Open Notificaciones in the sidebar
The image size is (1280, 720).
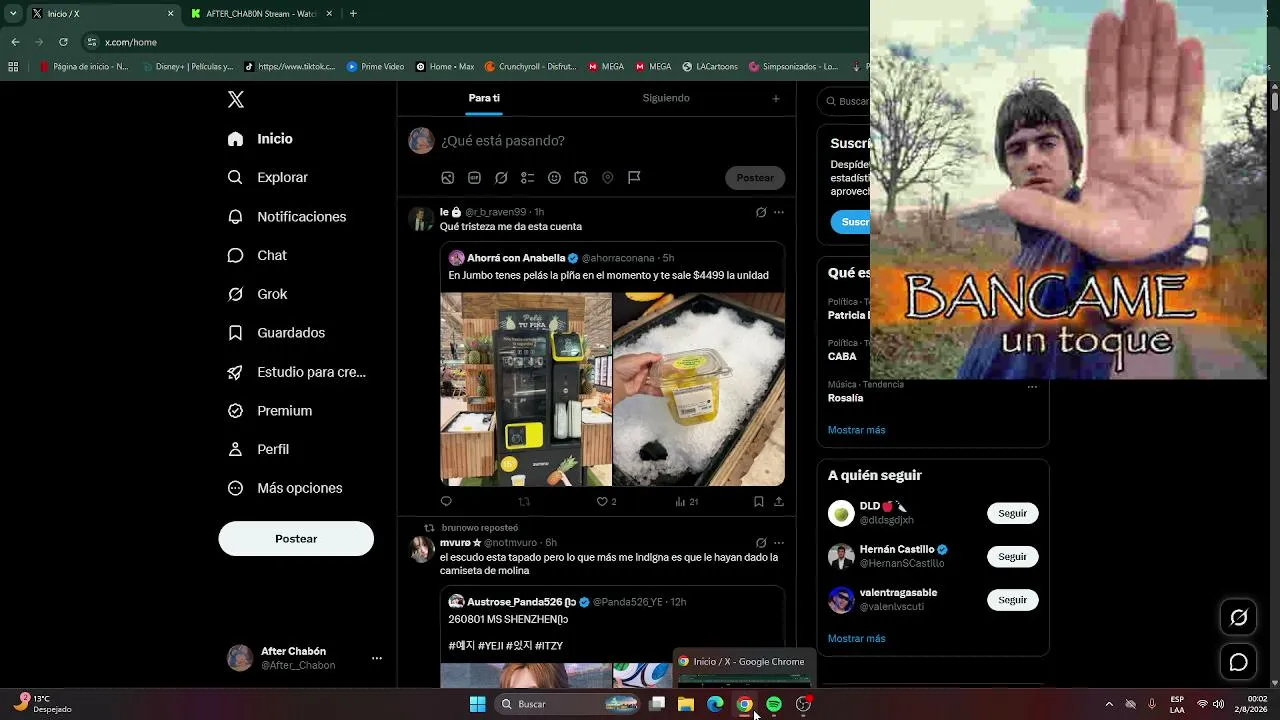click(286, 216)
